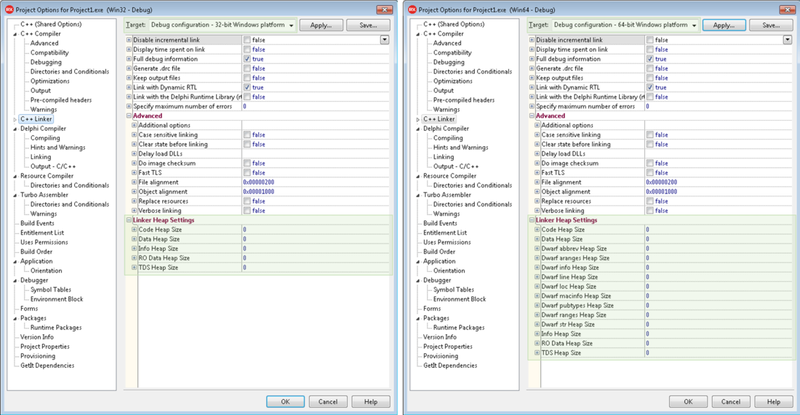Select GetIt Dependencies in Win32 tree
The height and width of the screenshot is (415, 800).
pos(47,365)
